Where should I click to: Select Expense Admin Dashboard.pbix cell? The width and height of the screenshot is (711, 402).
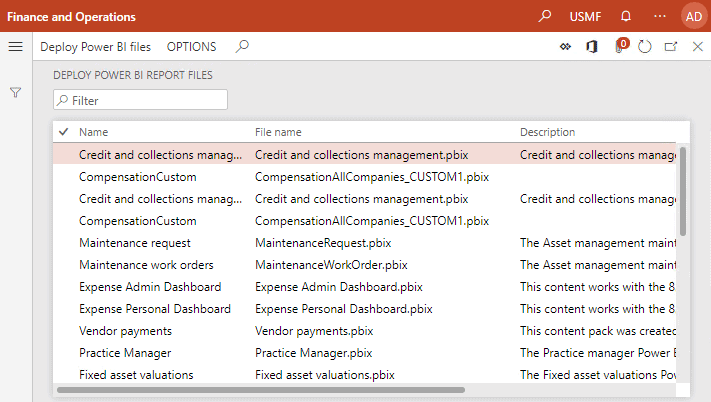click(339, 287)
